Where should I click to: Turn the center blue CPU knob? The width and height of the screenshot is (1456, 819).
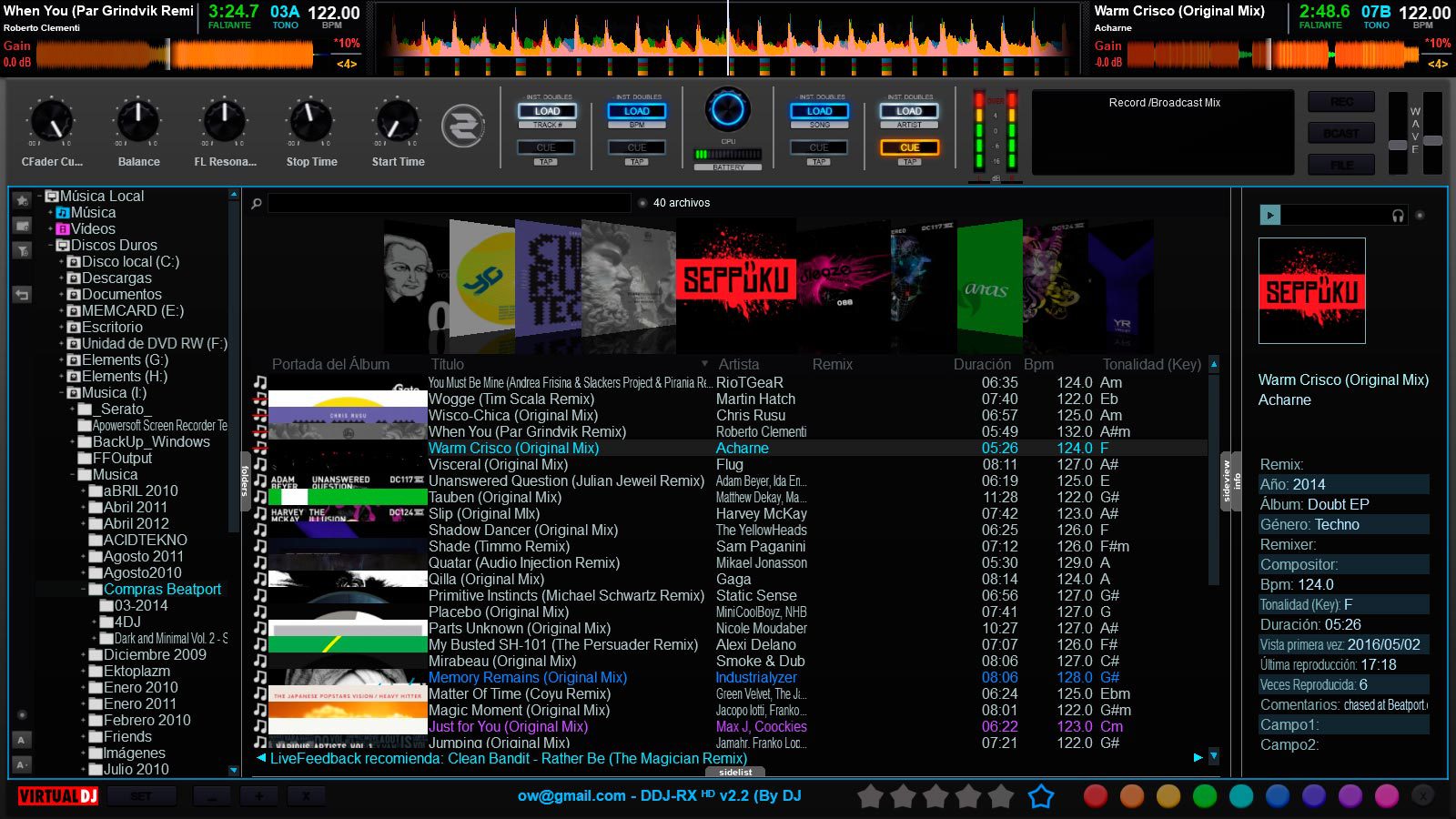coord(728,110)
